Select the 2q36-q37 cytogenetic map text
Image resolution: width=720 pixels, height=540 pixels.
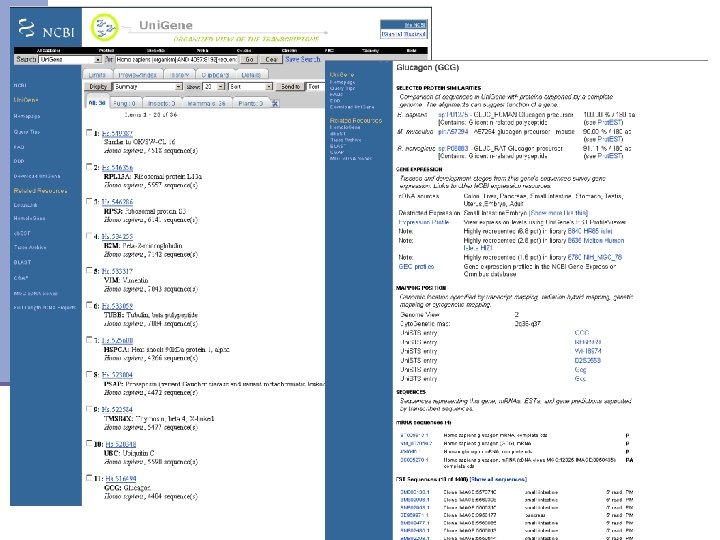[x=528, y=324]
